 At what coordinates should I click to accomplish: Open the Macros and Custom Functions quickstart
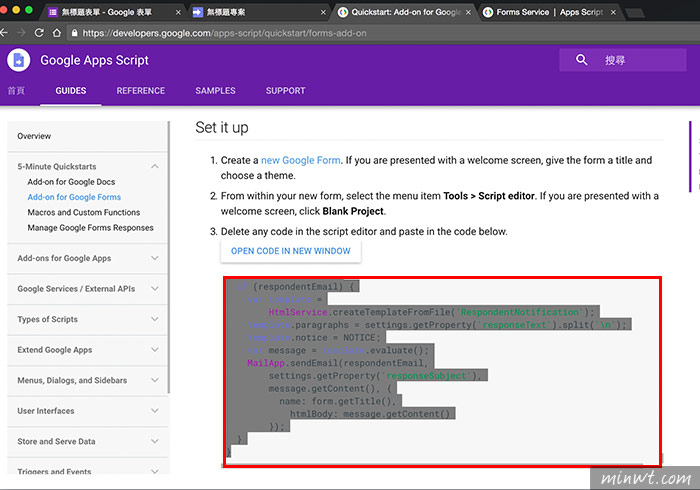(x=84, y=212)
